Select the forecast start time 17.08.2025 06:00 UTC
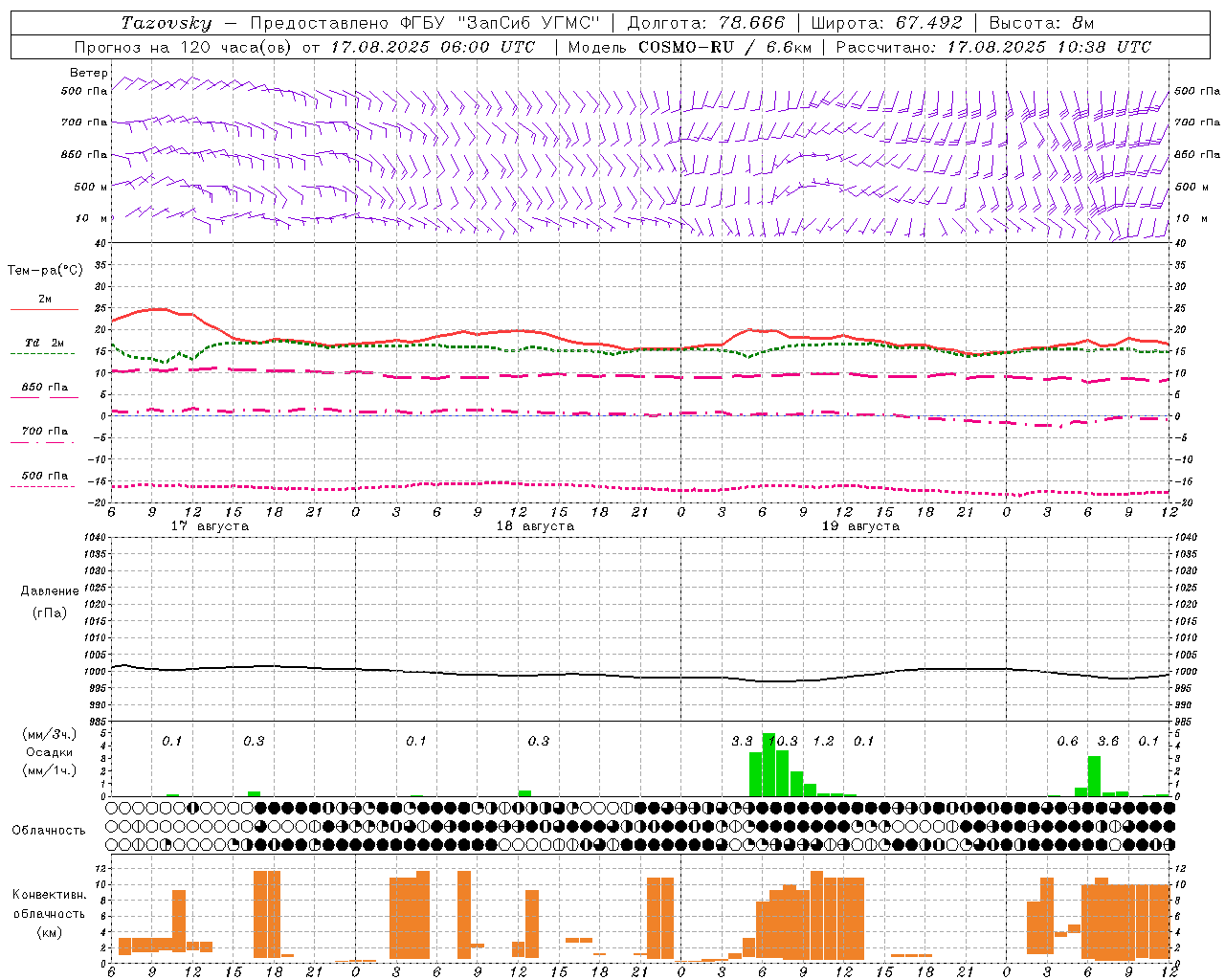 (434, 47)
